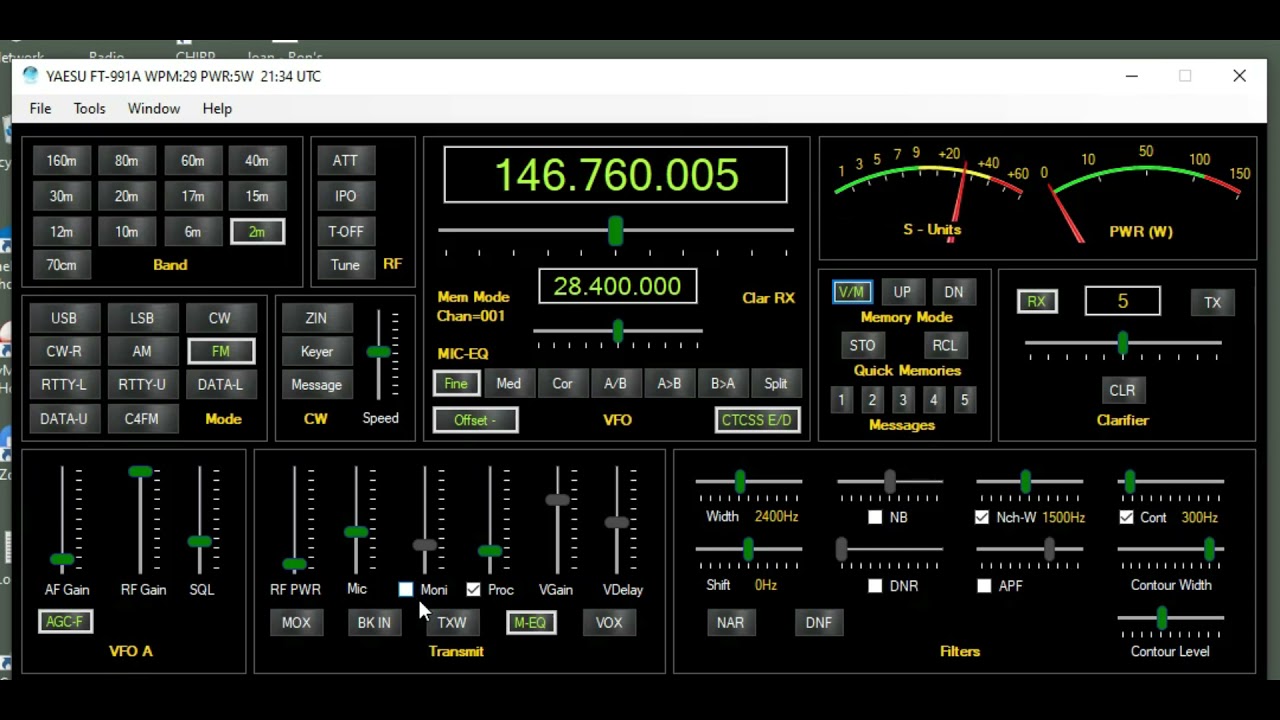Viewport: 1280px width, 720px height.
Task: Toggle Split operation
Action: [776, 384]
